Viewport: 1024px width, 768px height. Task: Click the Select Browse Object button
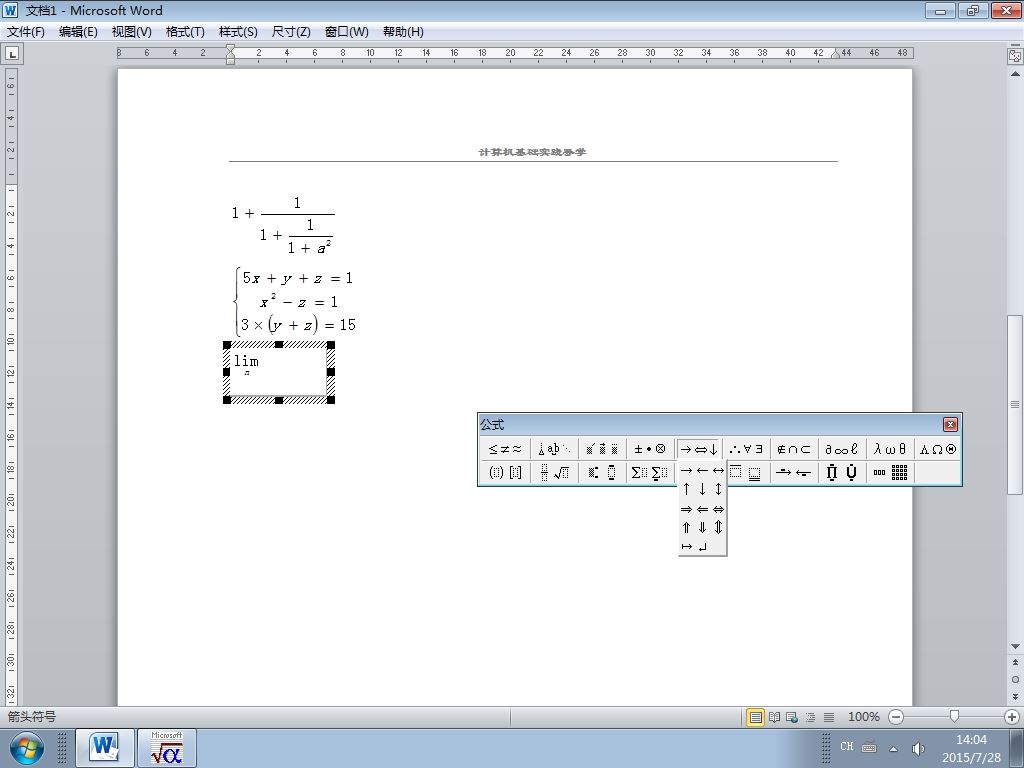click(1015, 679)
